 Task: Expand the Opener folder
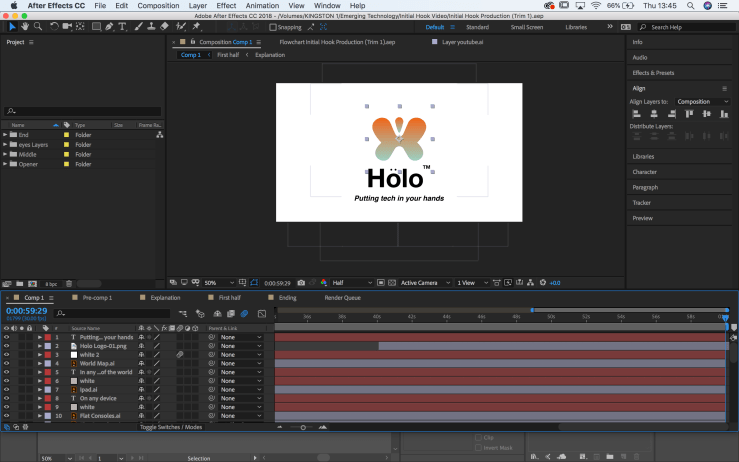click(x=5, y=164)
